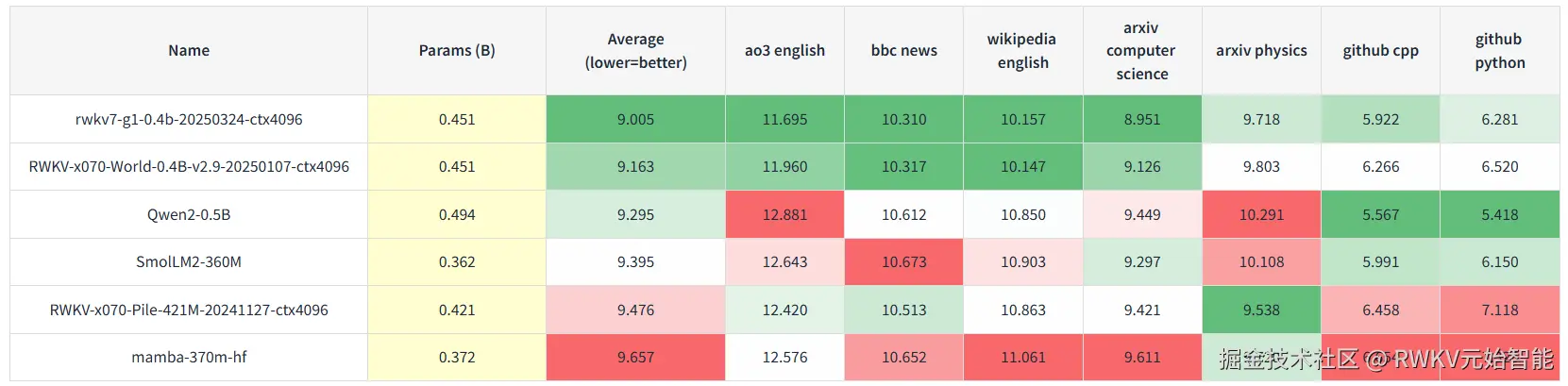Image resolution: width=1568 pixels, height=386 pixels.
Task: Click the red 9.657 average cell
Action: tap(635, 358)
